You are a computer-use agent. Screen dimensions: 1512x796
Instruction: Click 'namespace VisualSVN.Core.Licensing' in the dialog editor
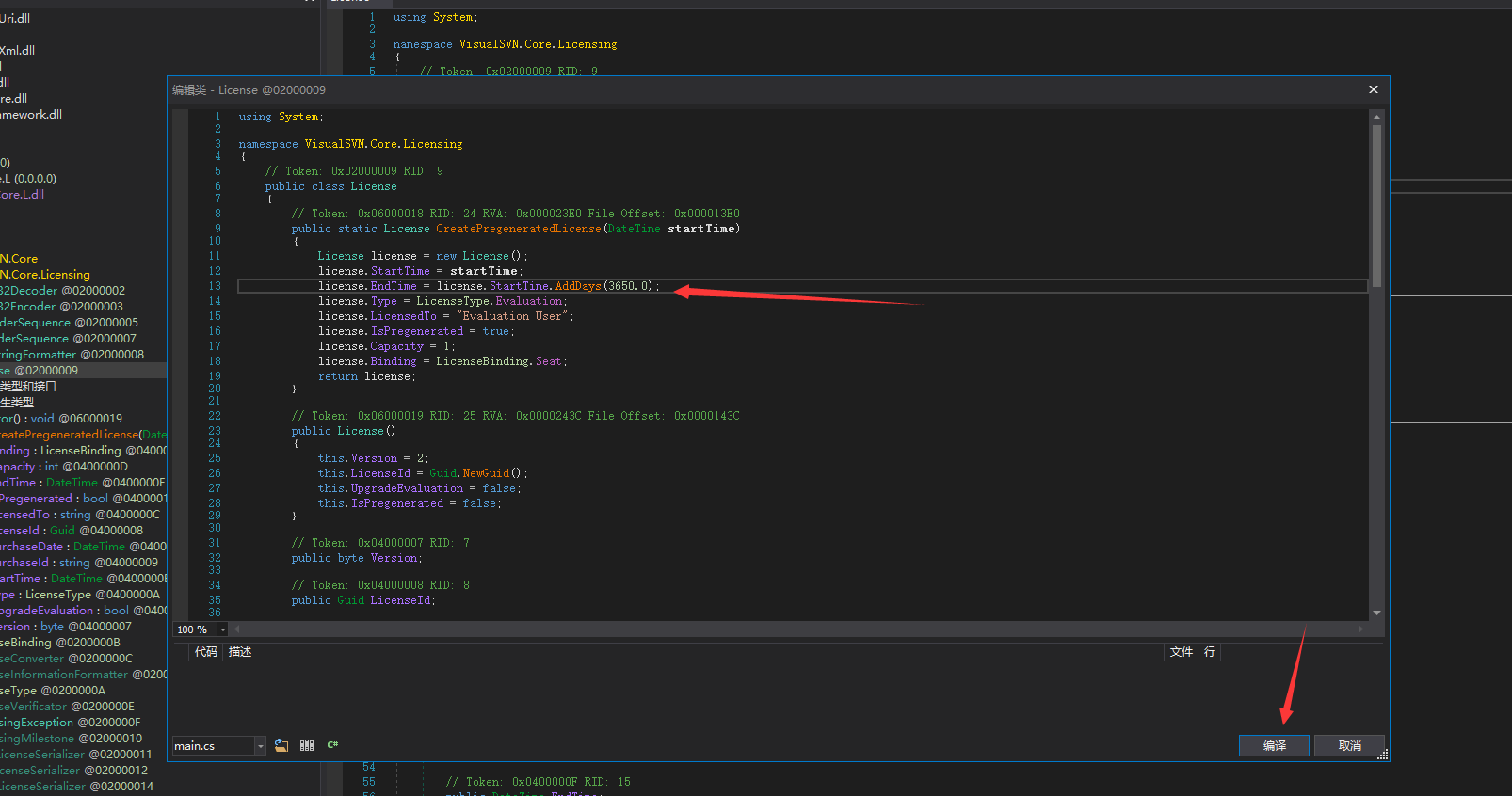click(350, 144)
